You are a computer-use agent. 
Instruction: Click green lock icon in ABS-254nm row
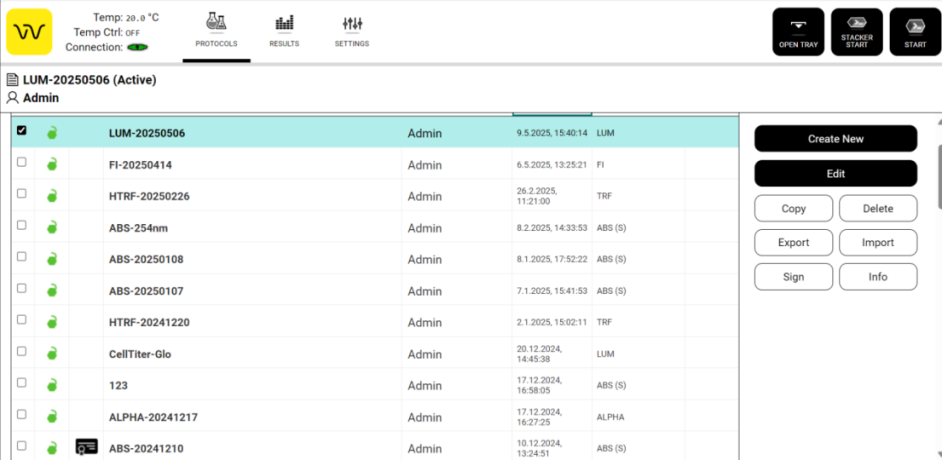(x=52, y=227)
